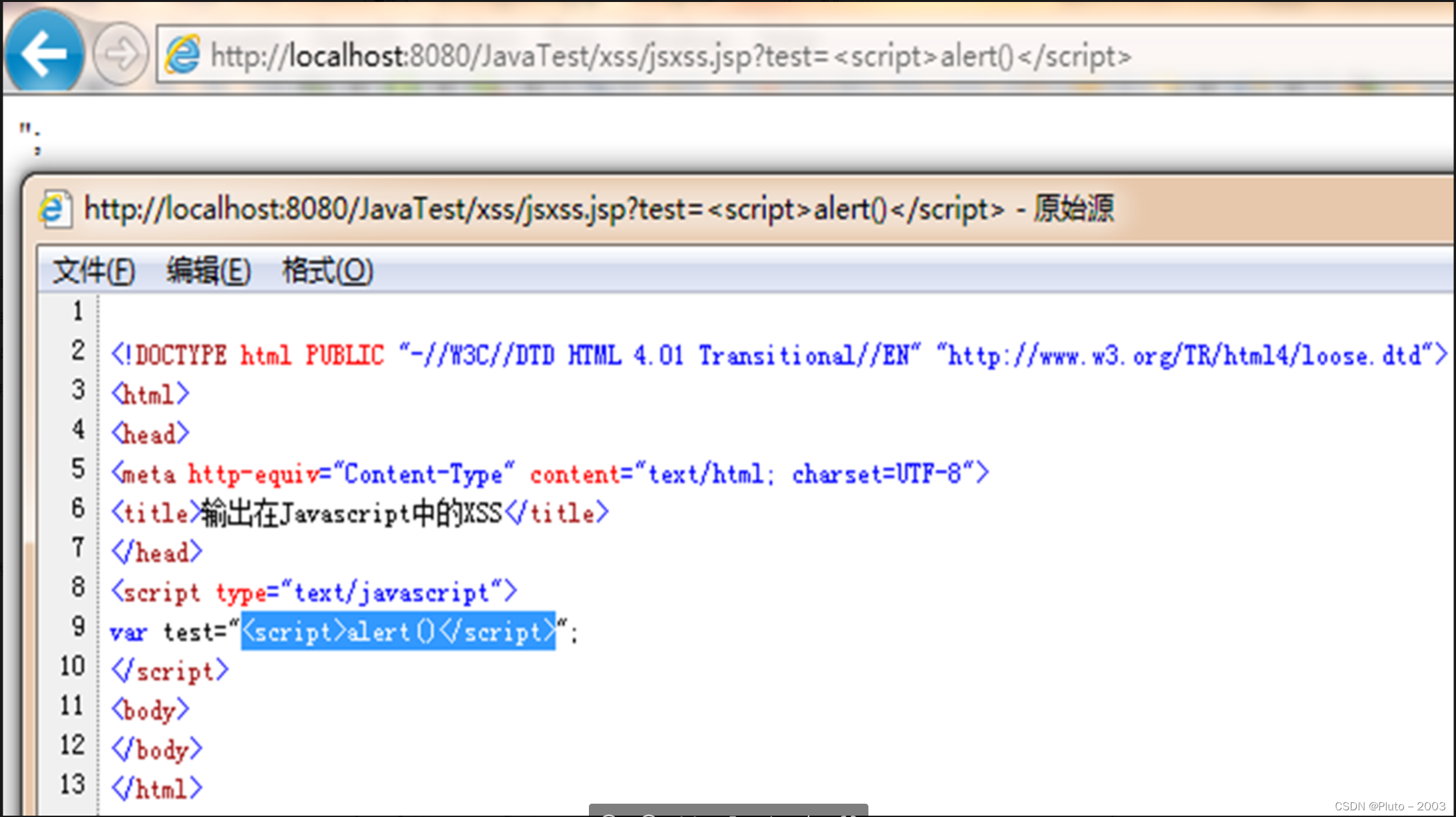The height and width of the screenshot is (817, 1456).
Task: Click the browser Back arrow button
Action: (44, 53)
